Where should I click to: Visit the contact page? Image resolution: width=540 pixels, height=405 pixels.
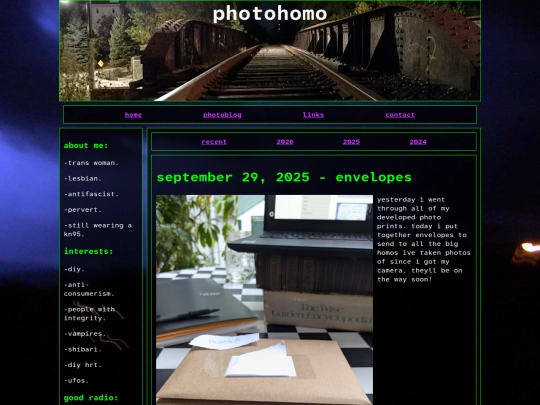click(x=400, y=115)
